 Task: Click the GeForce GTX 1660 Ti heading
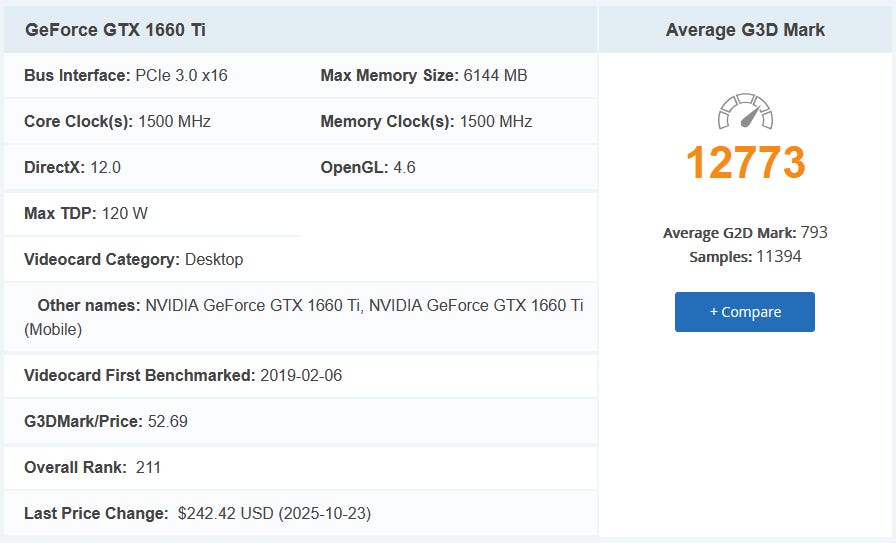[x=115, y=29]
